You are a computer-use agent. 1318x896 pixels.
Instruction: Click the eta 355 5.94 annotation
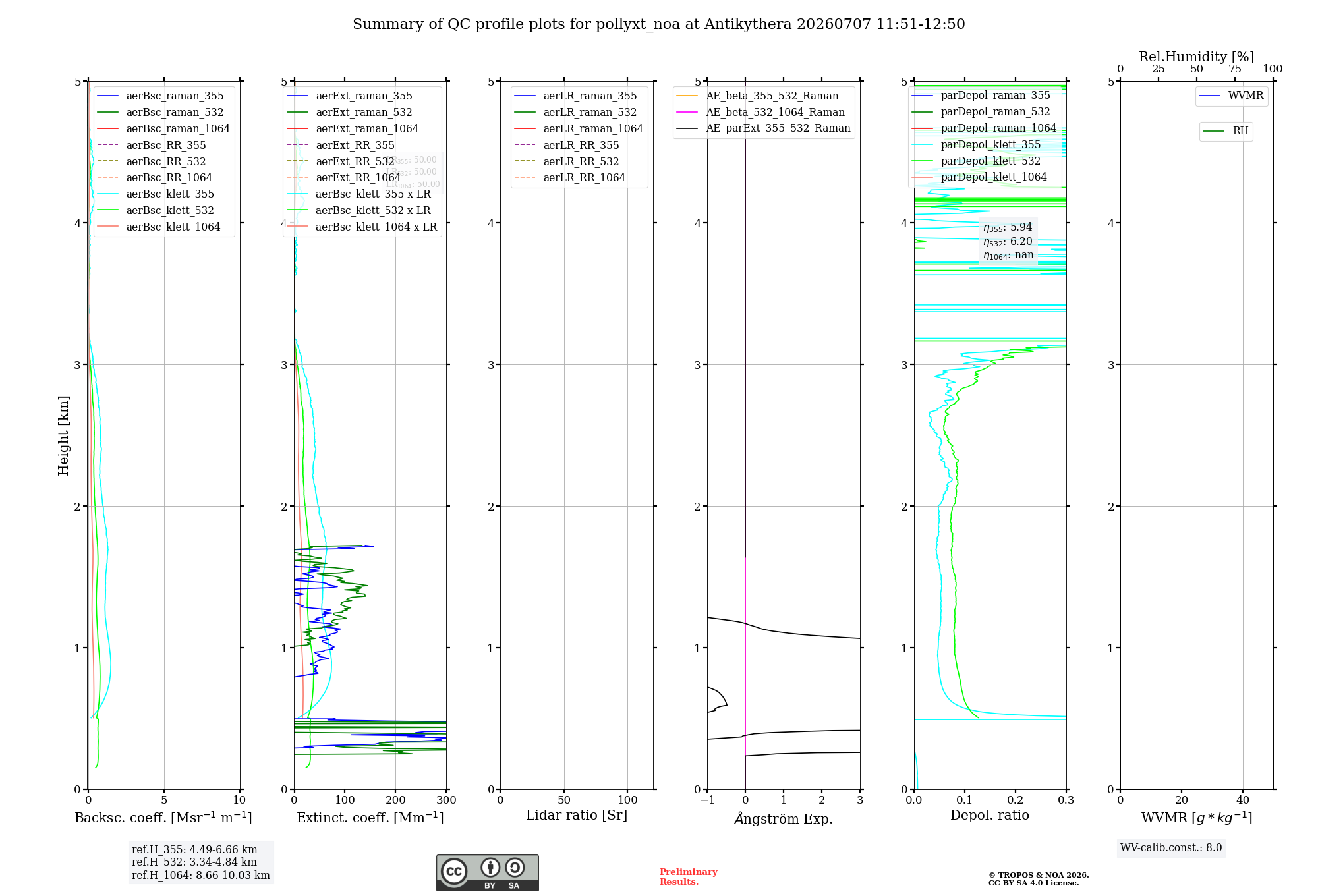(1008, 227)
